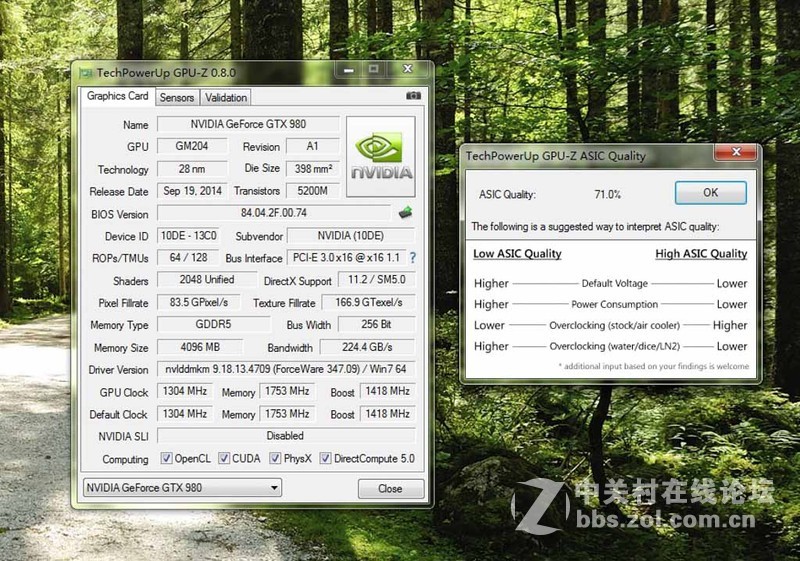Click the Release Date field Sep 19, 2014
The image size is (800, 561).
coord(192,191)
